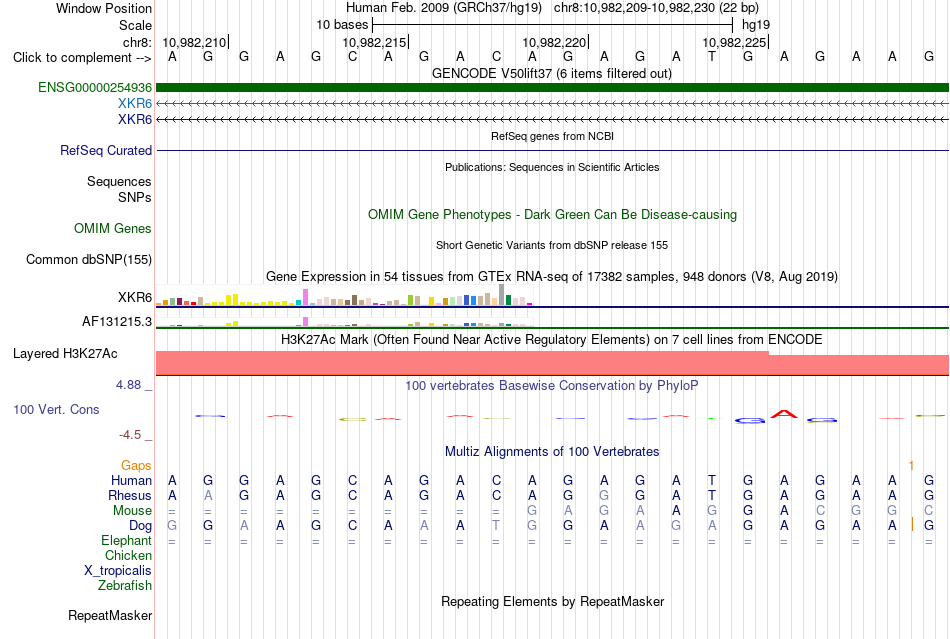The width and height of the screenshot is (950, 639).
Task: Click the Layered H3K27Ac track label
Action: [x=65, y=354]
